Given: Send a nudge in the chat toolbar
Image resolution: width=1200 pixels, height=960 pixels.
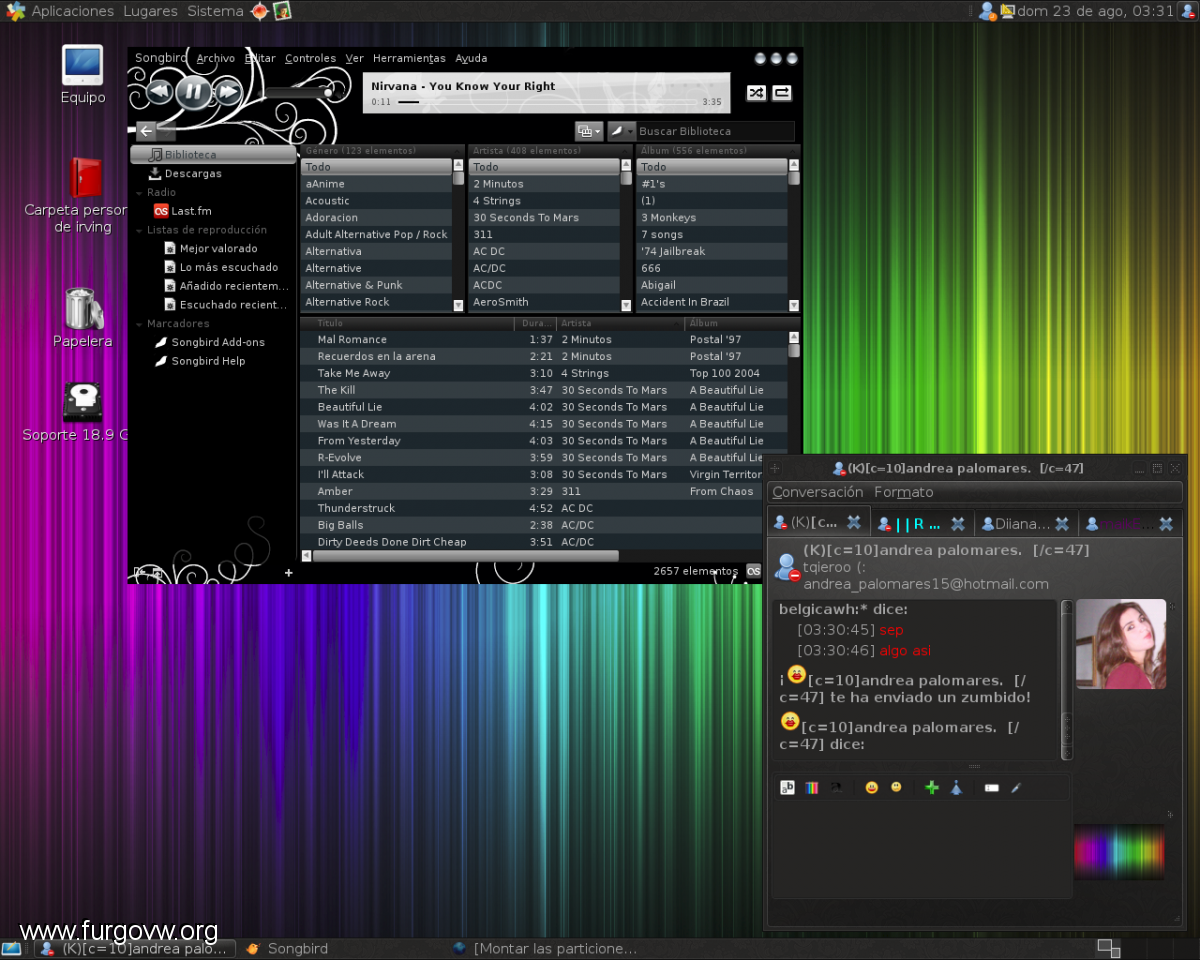Looking at the screenshot, I should [956, 787].
